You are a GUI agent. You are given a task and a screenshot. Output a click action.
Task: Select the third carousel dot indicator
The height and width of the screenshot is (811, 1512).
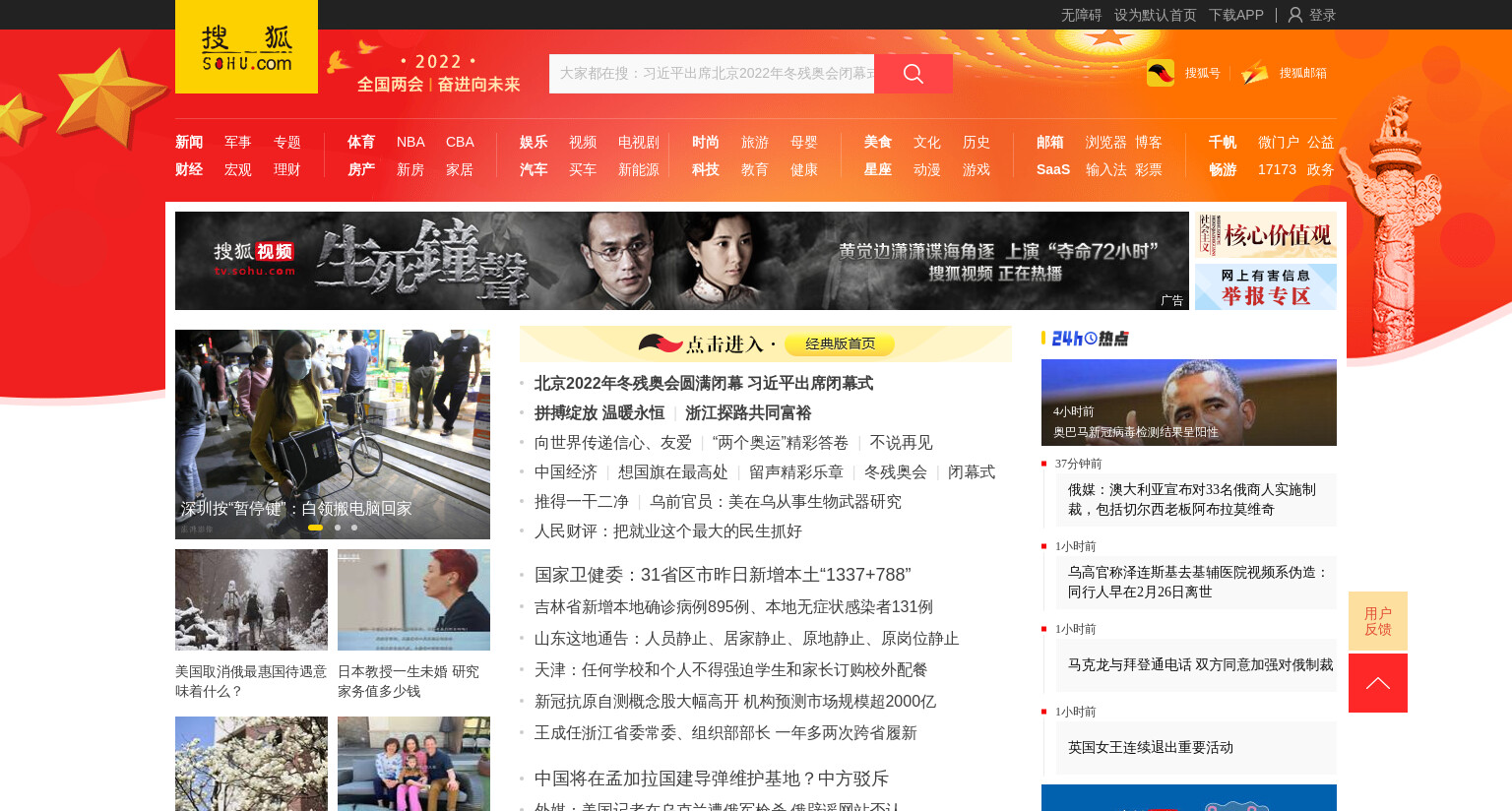point(354,528)
